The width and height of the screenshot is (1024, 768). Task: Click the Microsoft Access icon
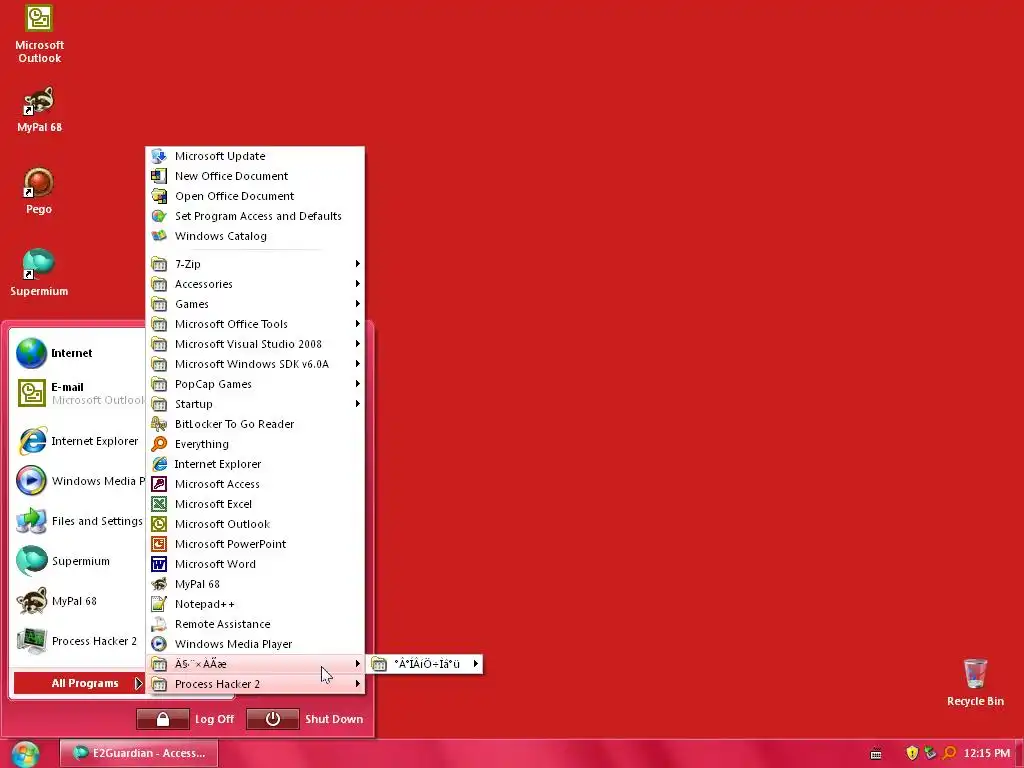click(159, 484)
